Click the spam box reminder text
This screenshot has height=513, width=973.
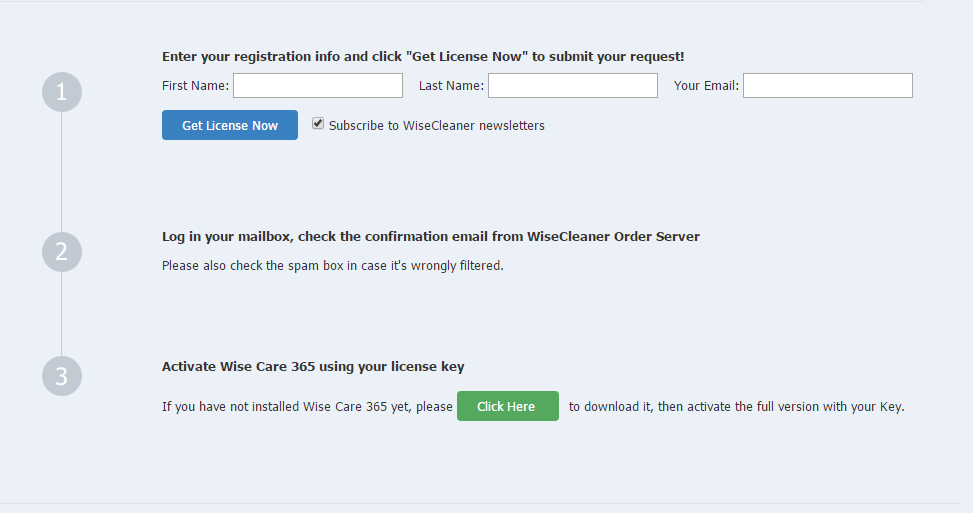[332, 266]
